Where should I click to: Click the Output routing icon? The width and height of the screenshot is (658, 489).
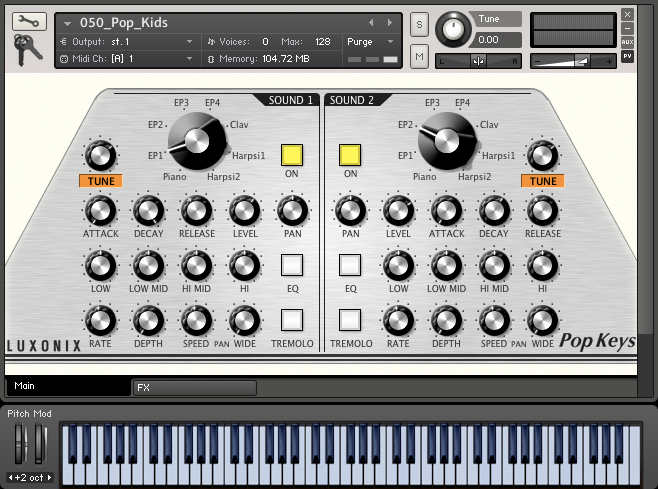click(63, 42)
